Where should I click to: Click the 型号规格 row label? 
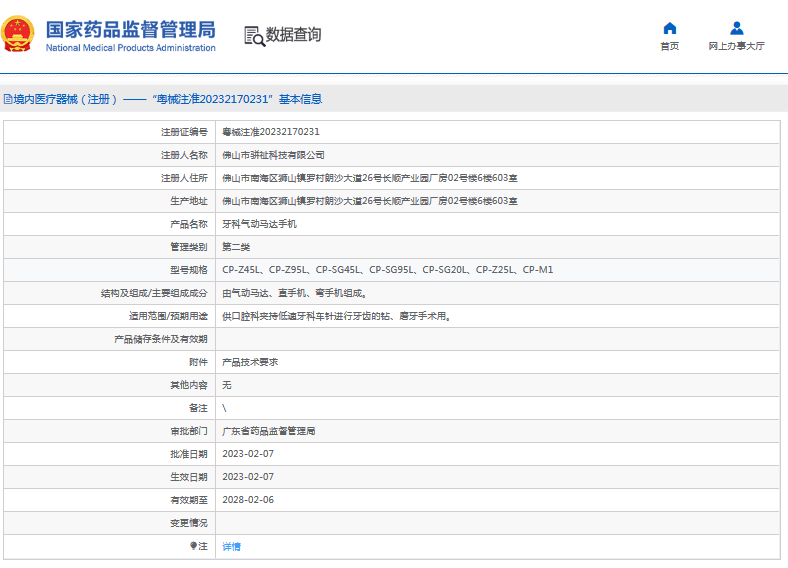pyautogui.click(x=188, y=270)
